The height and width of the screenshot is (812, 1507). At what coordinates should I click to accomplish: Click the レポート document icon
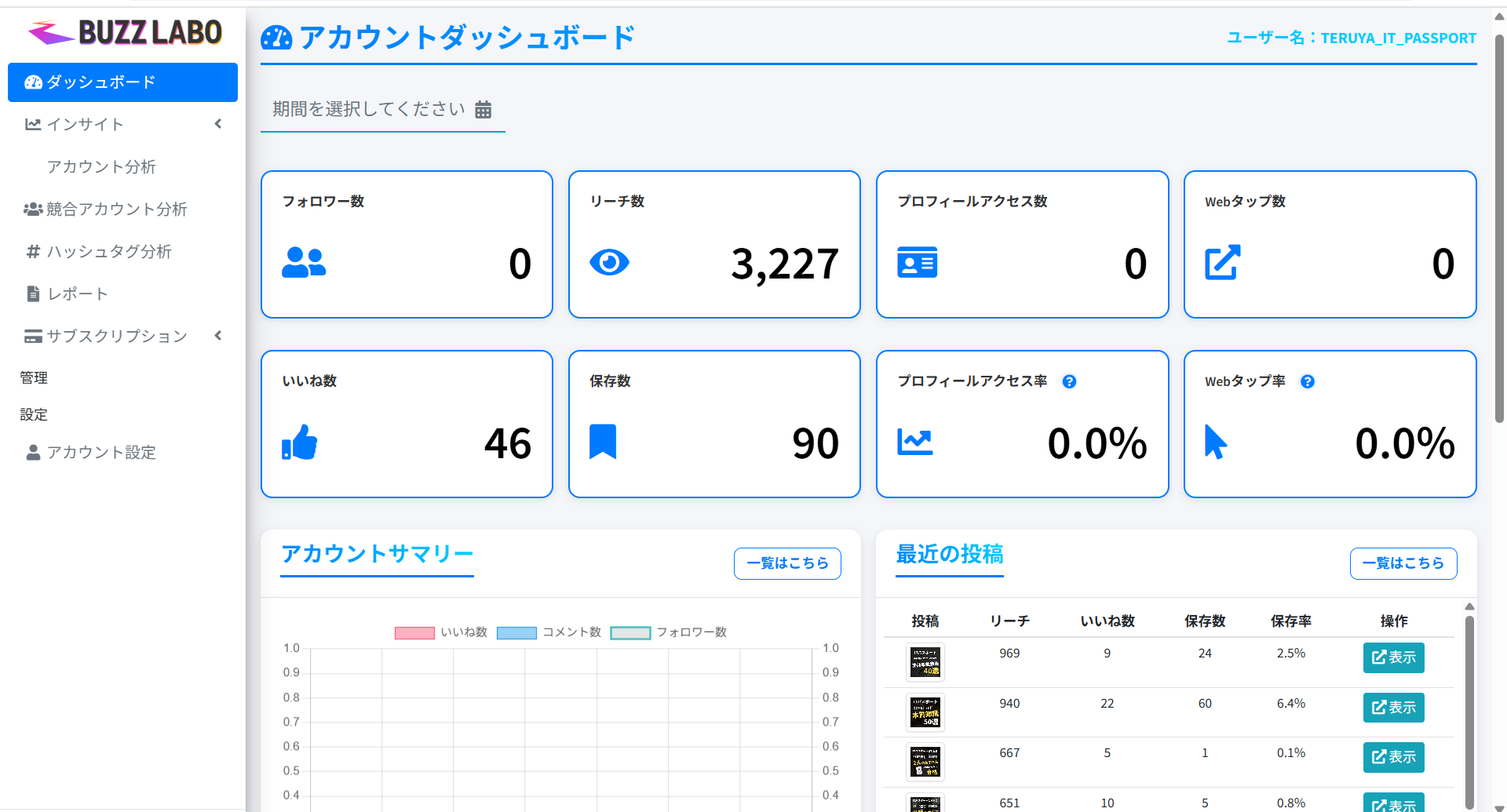point(32,293)
